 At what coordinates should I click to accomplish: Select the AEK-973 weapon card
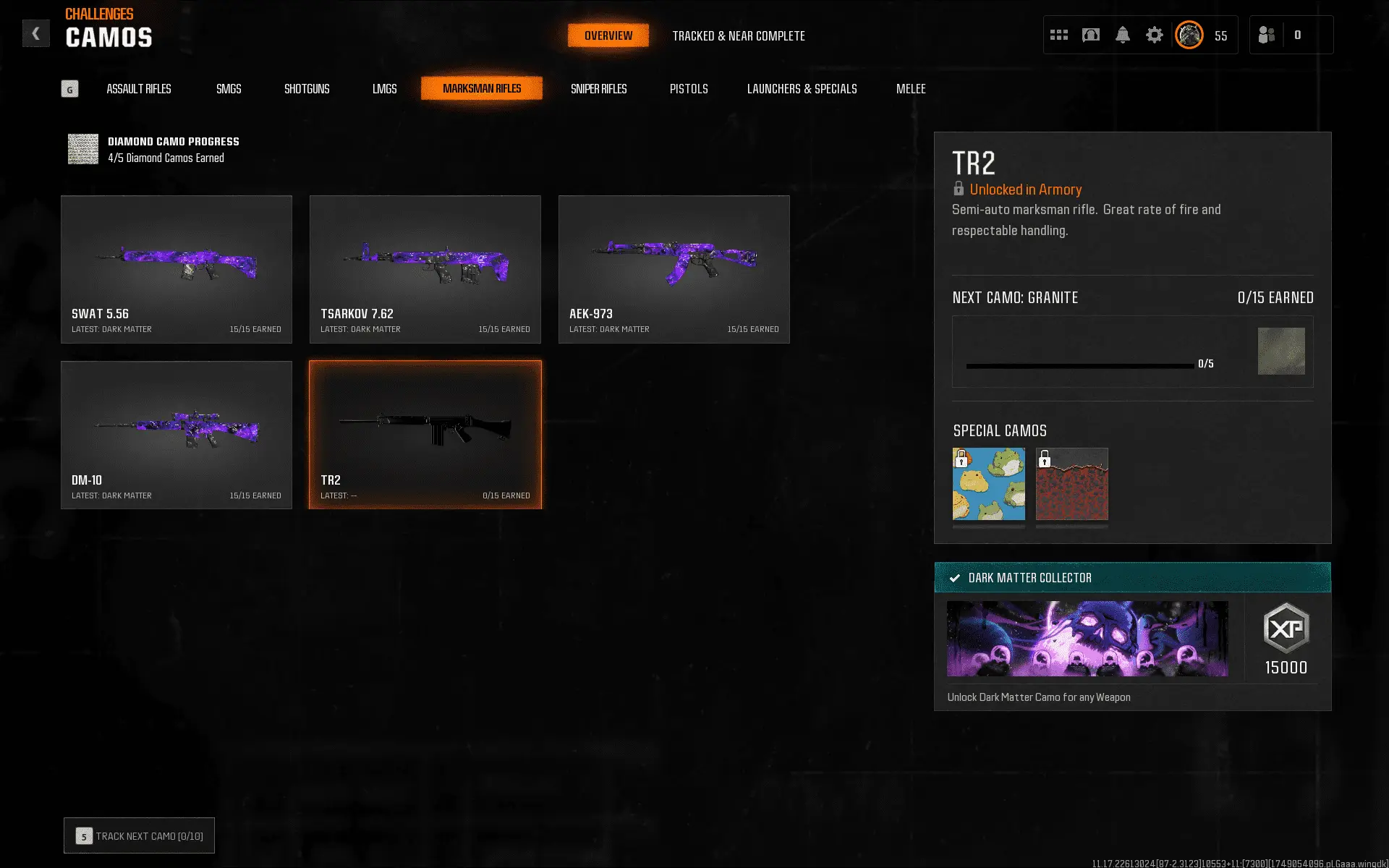click(x=674, y=269)
